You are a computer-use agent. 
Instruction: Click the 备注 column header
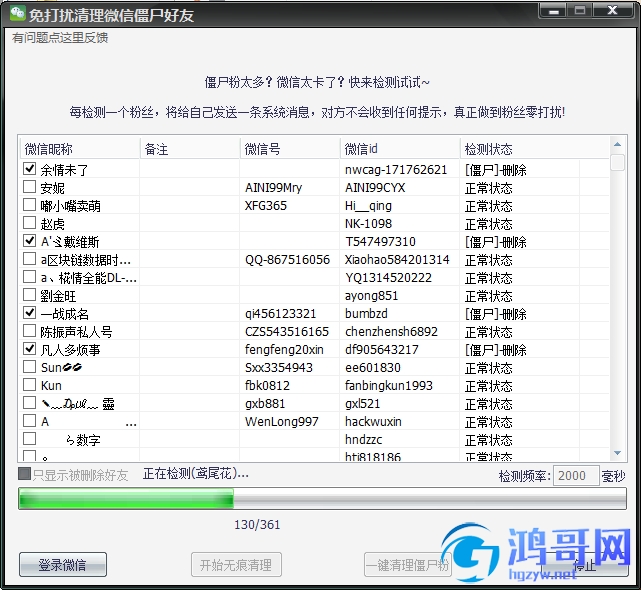tap(190, 149)
